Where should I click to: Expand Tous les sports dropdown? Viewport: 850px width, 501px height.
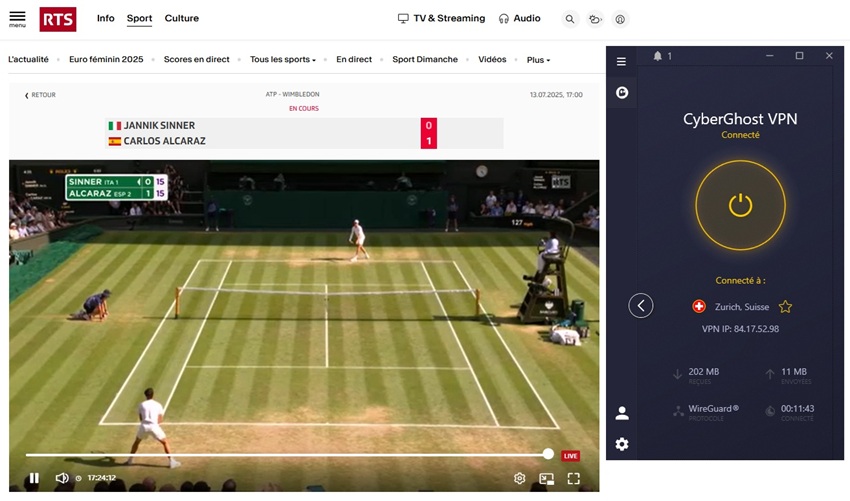pos(282,60)
